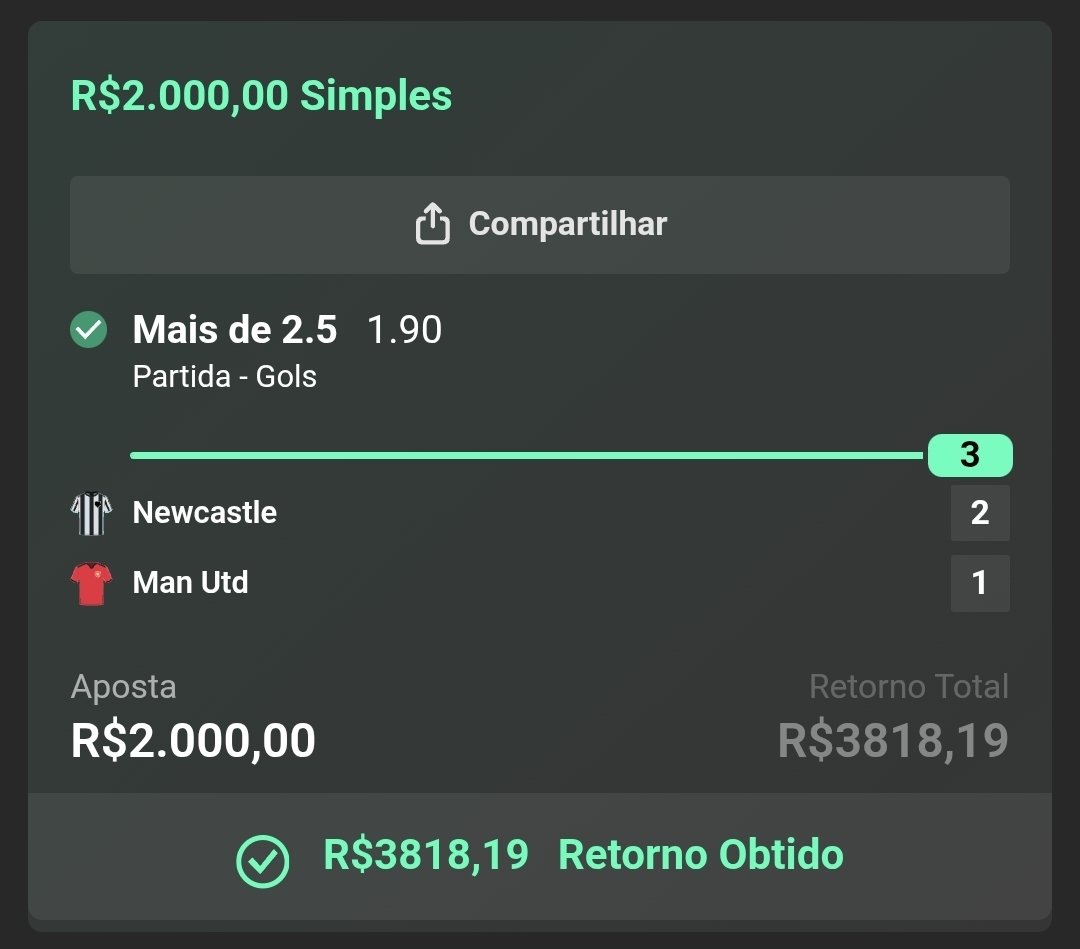This screenshot has width=1080, height=949.
Task: Click Man Utd's score box showing 1
Action: click(979, 583)
